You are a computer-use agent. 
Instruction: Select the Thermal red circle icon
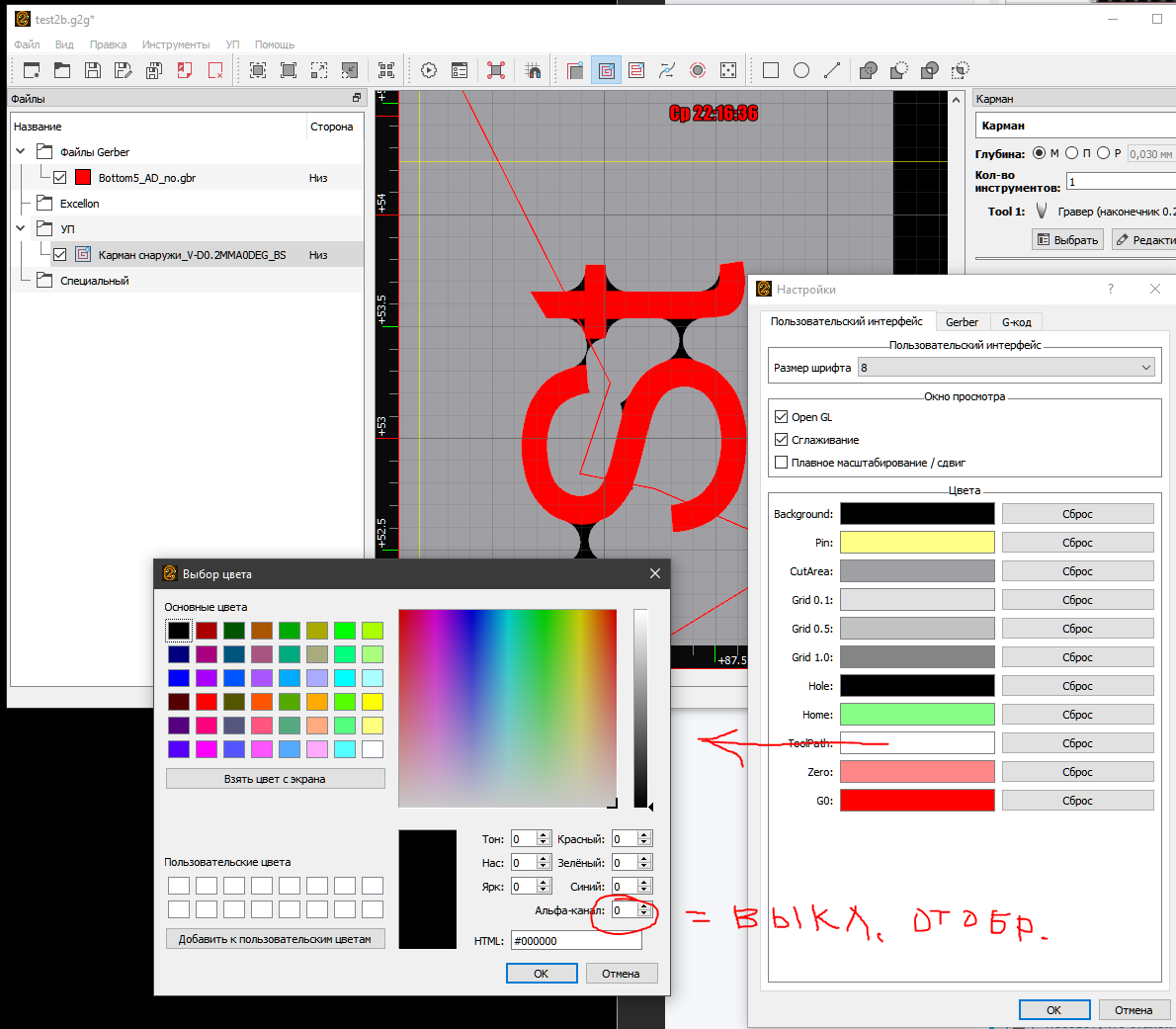698,70
